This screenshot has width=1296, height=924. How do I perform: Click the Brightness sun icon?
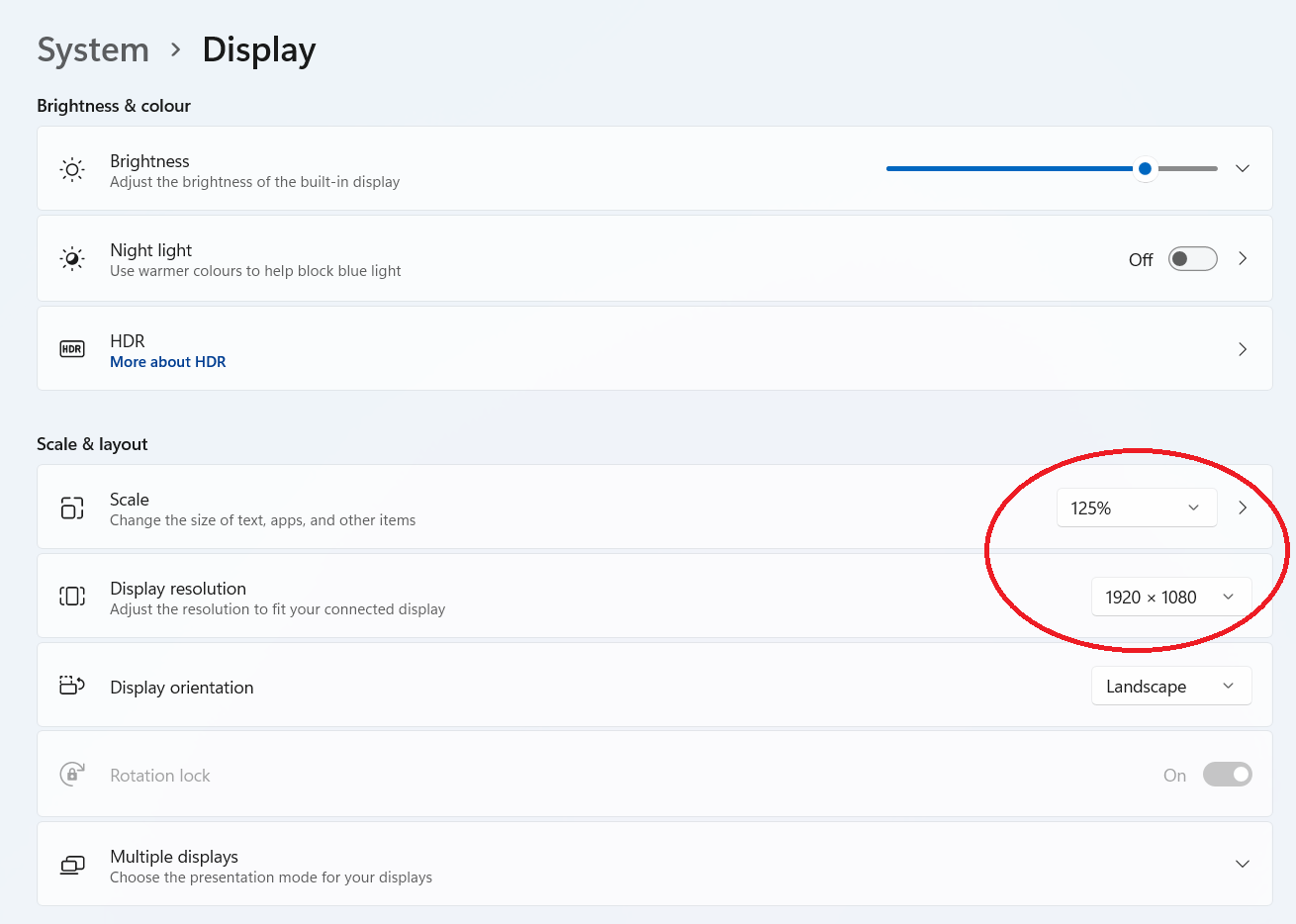[72, 169]
